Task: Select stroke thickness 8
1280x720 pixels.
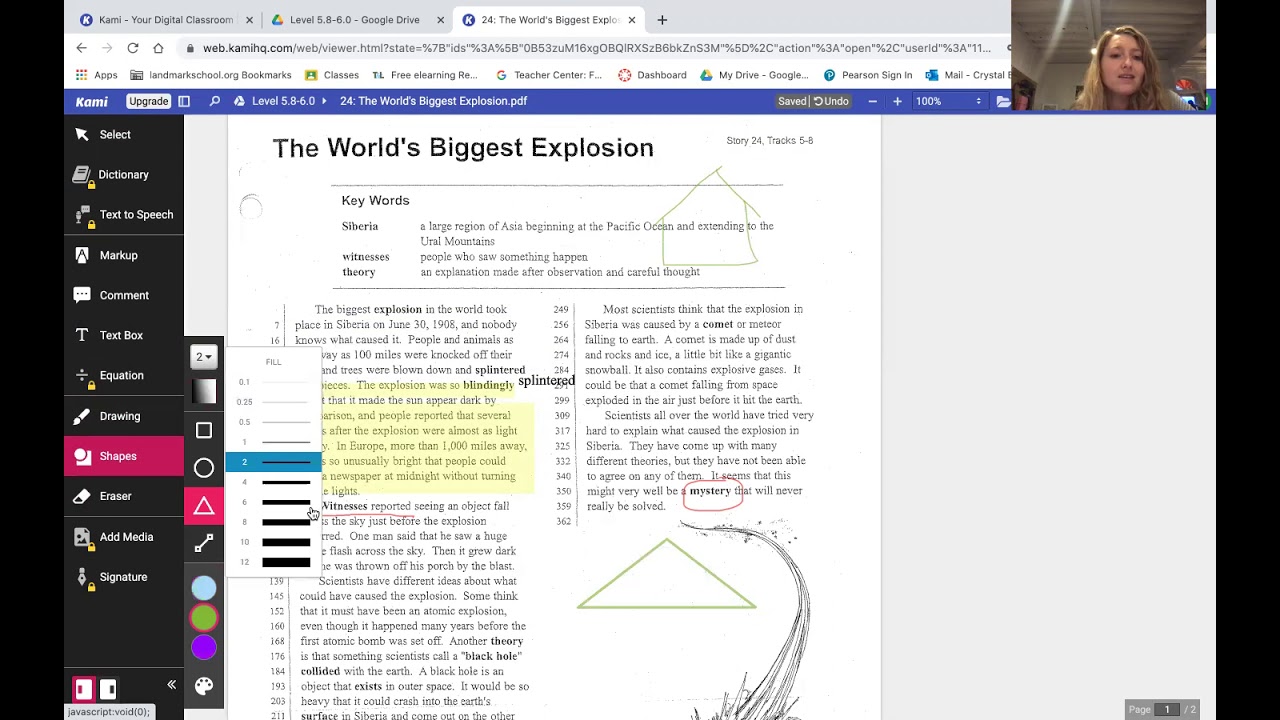Action: [274, 522]
